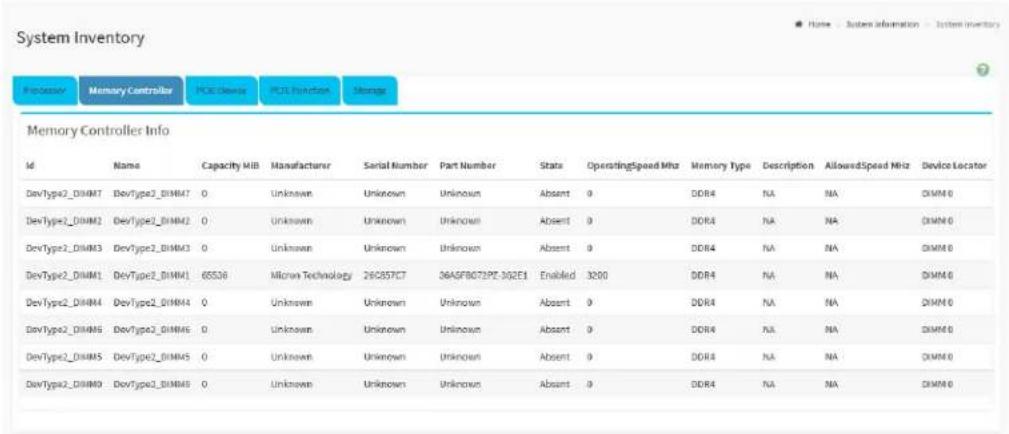Click the Manufacturer column header
This screenshot has width=1009, height=434.
pyautogui.click(x=301, y=165)
